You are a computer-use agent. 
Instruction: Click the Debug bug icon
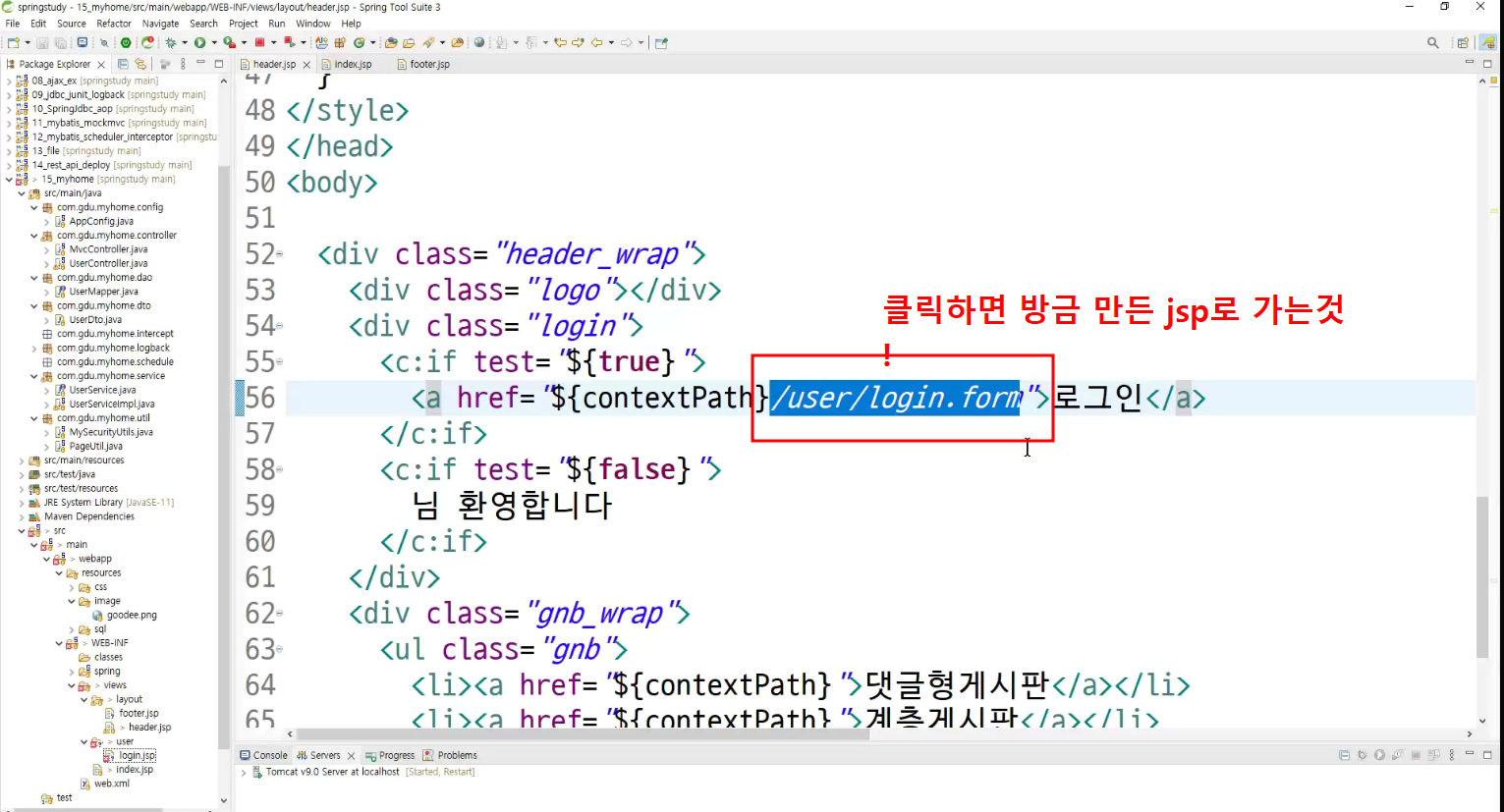coord(171,42)
